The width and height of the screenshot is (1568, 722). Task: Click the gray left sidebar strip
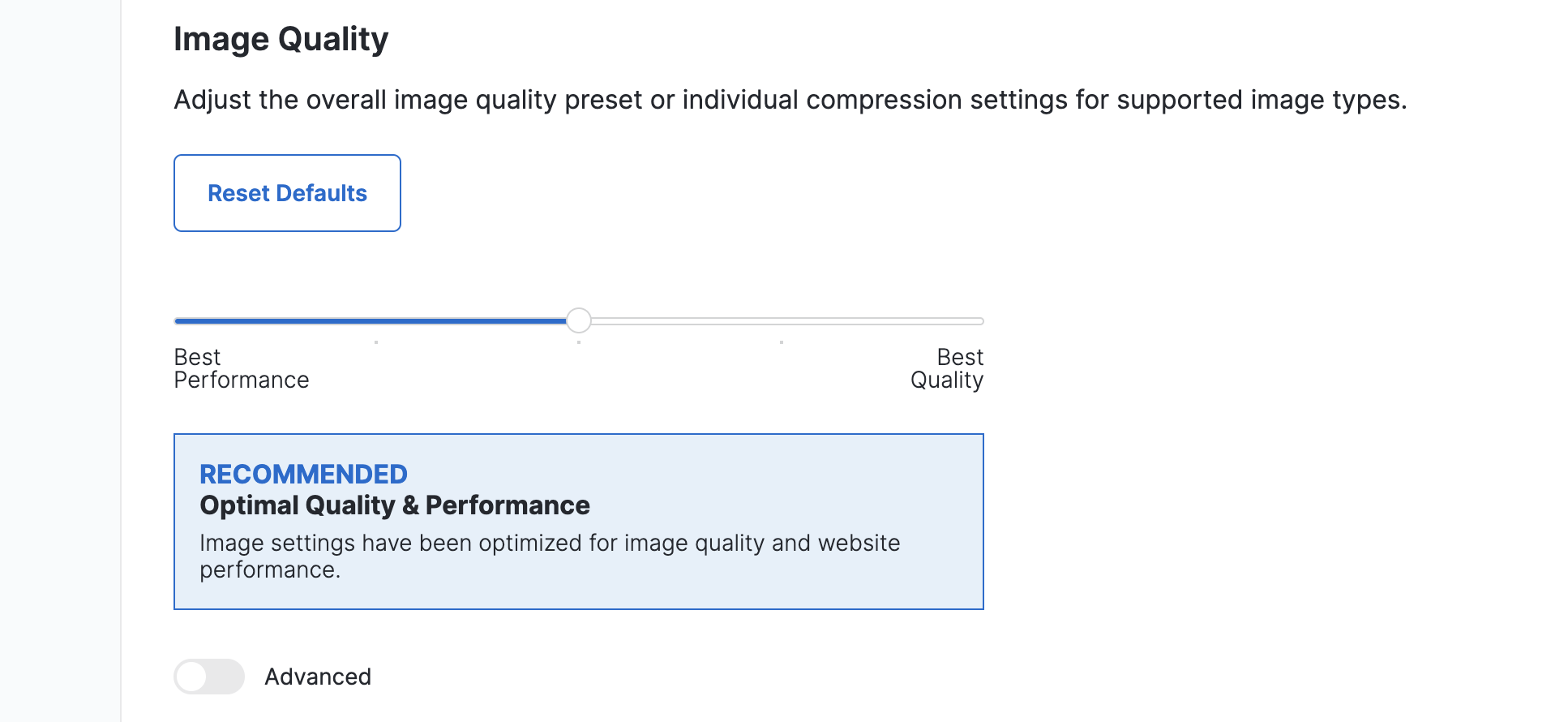click(x=60, y=361)
